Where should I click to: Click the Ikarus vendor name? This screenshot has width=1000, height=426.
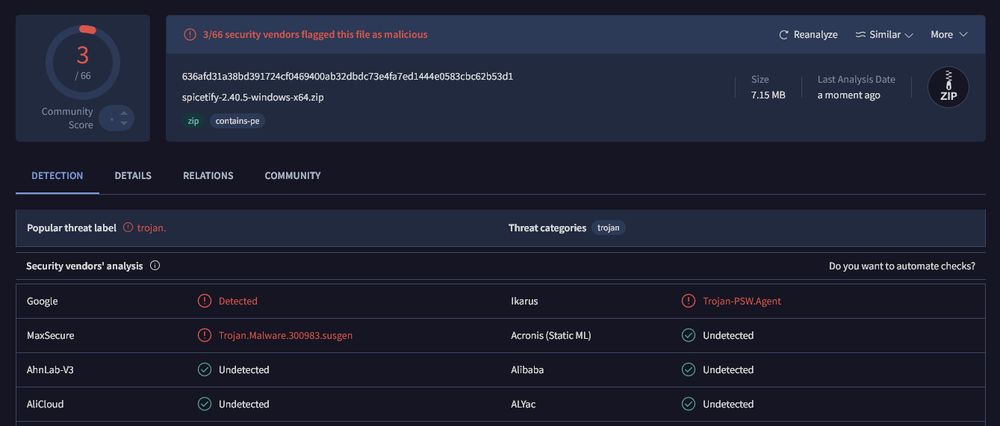pos(524,301)
